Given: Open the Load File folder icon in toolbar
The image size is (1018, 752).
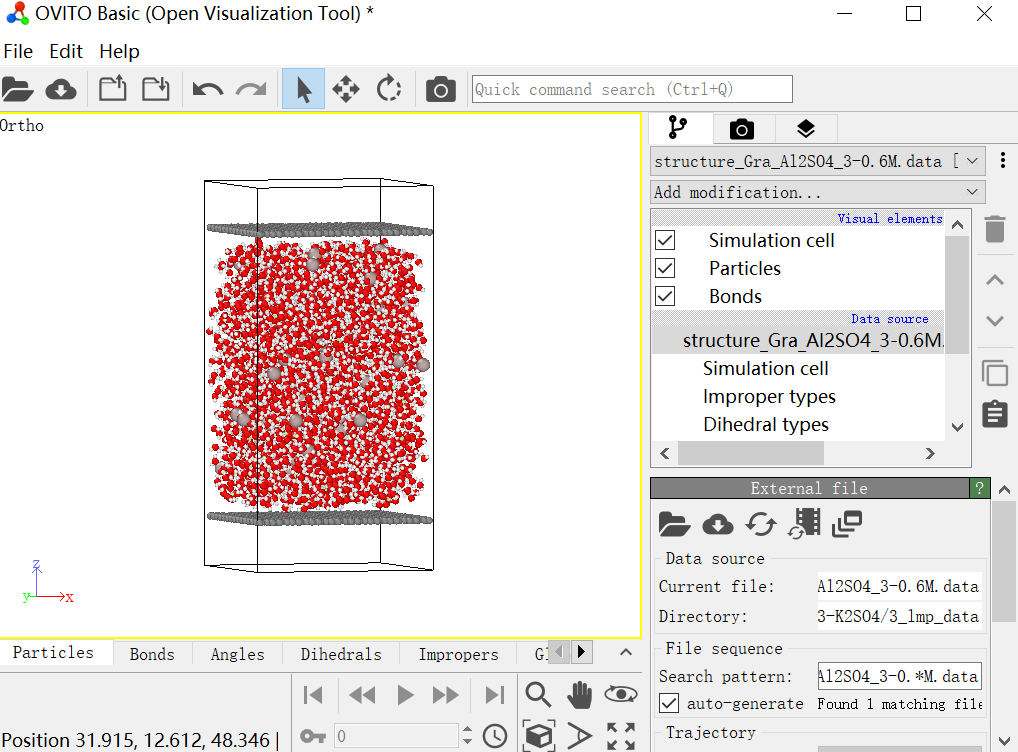Looking at the screenshot, I should [18, 89].
